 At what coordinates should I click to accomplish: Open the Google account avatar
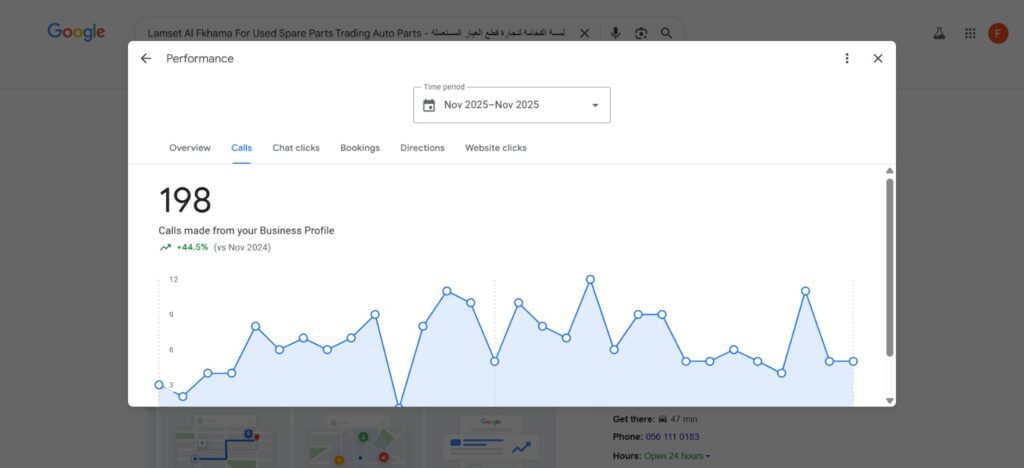point(998,33)
